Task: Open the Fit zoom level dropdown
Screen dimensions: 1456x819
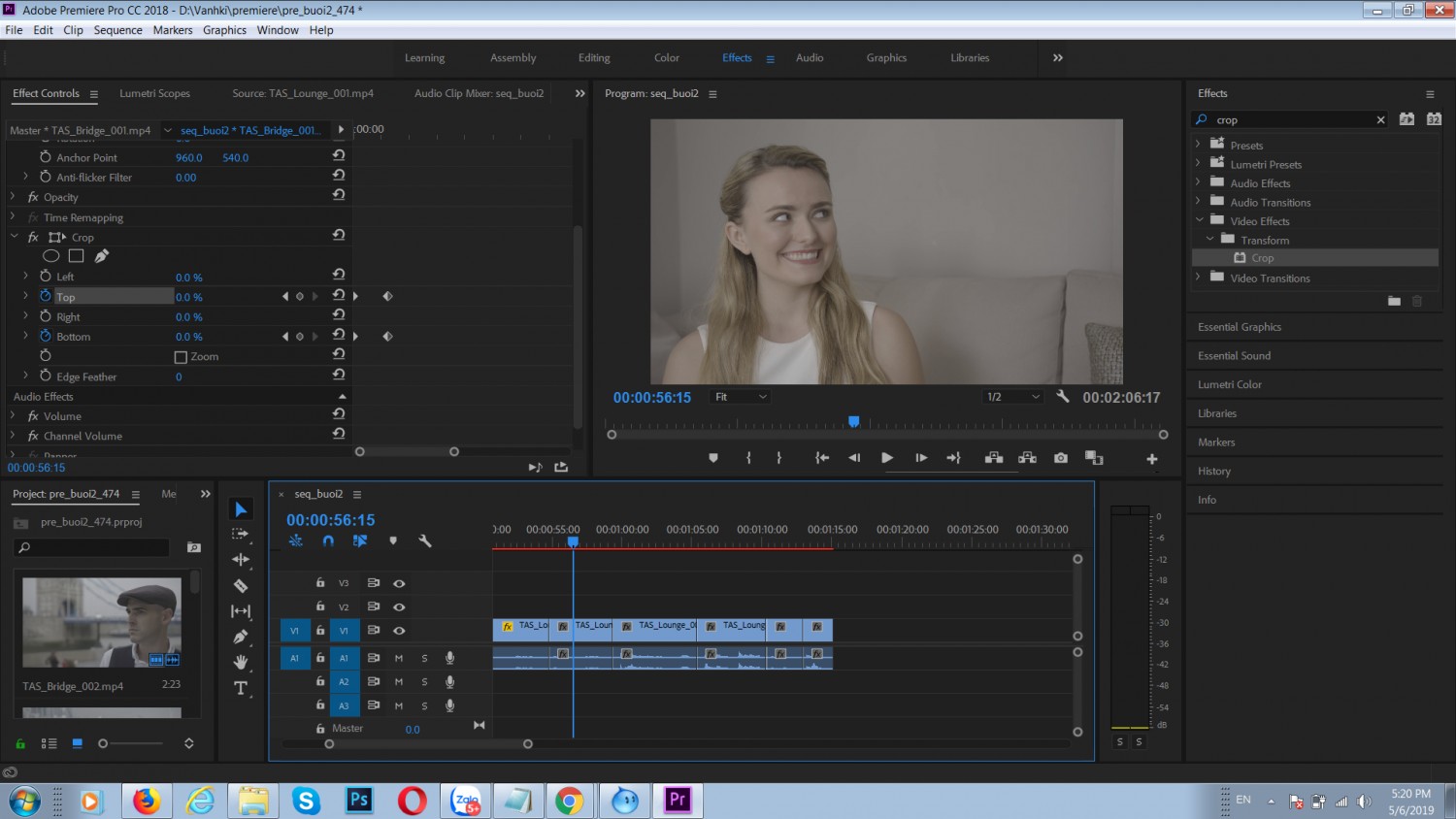Action: (x=741, y=397)
